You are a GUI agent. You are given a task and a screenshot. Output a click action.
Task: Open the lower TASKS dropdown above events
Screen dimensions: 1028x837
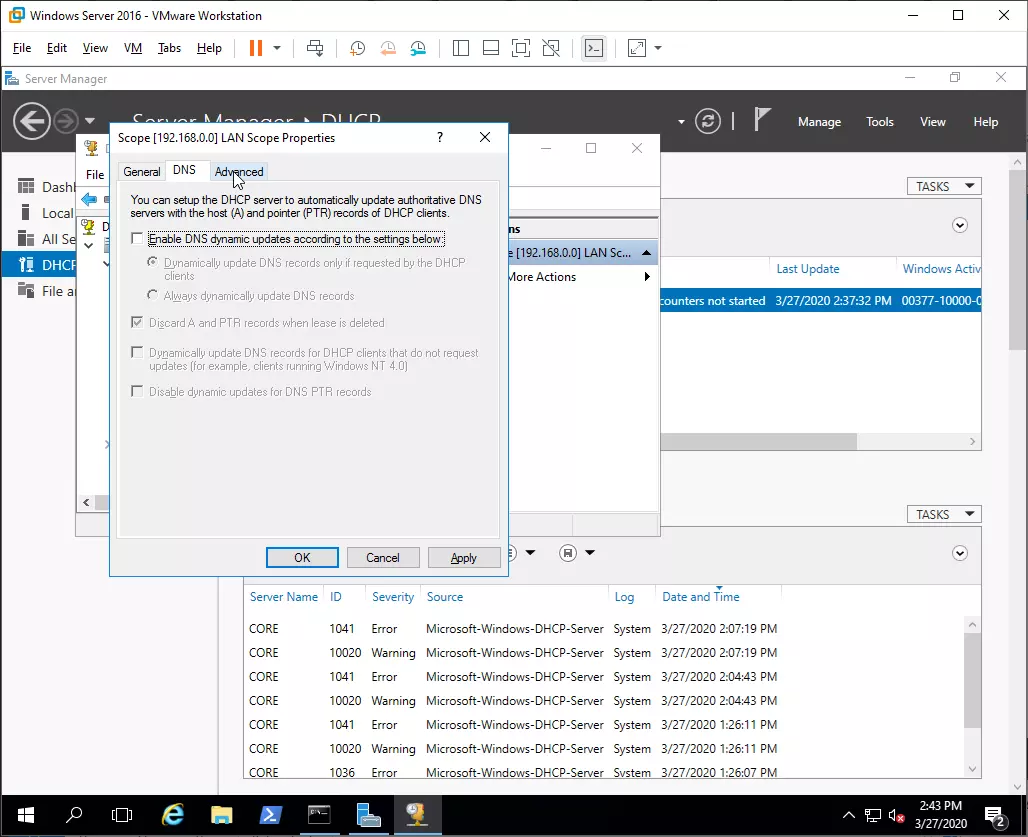944,515
